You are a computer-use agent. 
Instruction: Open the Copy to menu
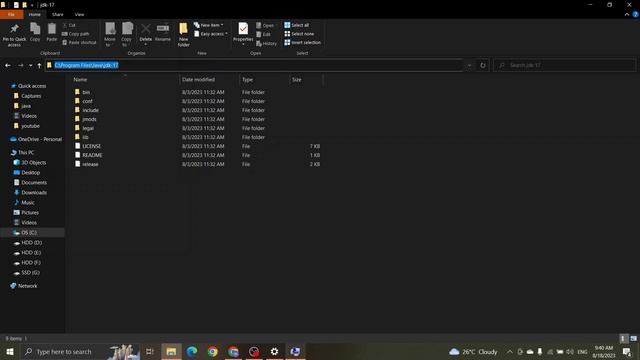click(127, 34)
